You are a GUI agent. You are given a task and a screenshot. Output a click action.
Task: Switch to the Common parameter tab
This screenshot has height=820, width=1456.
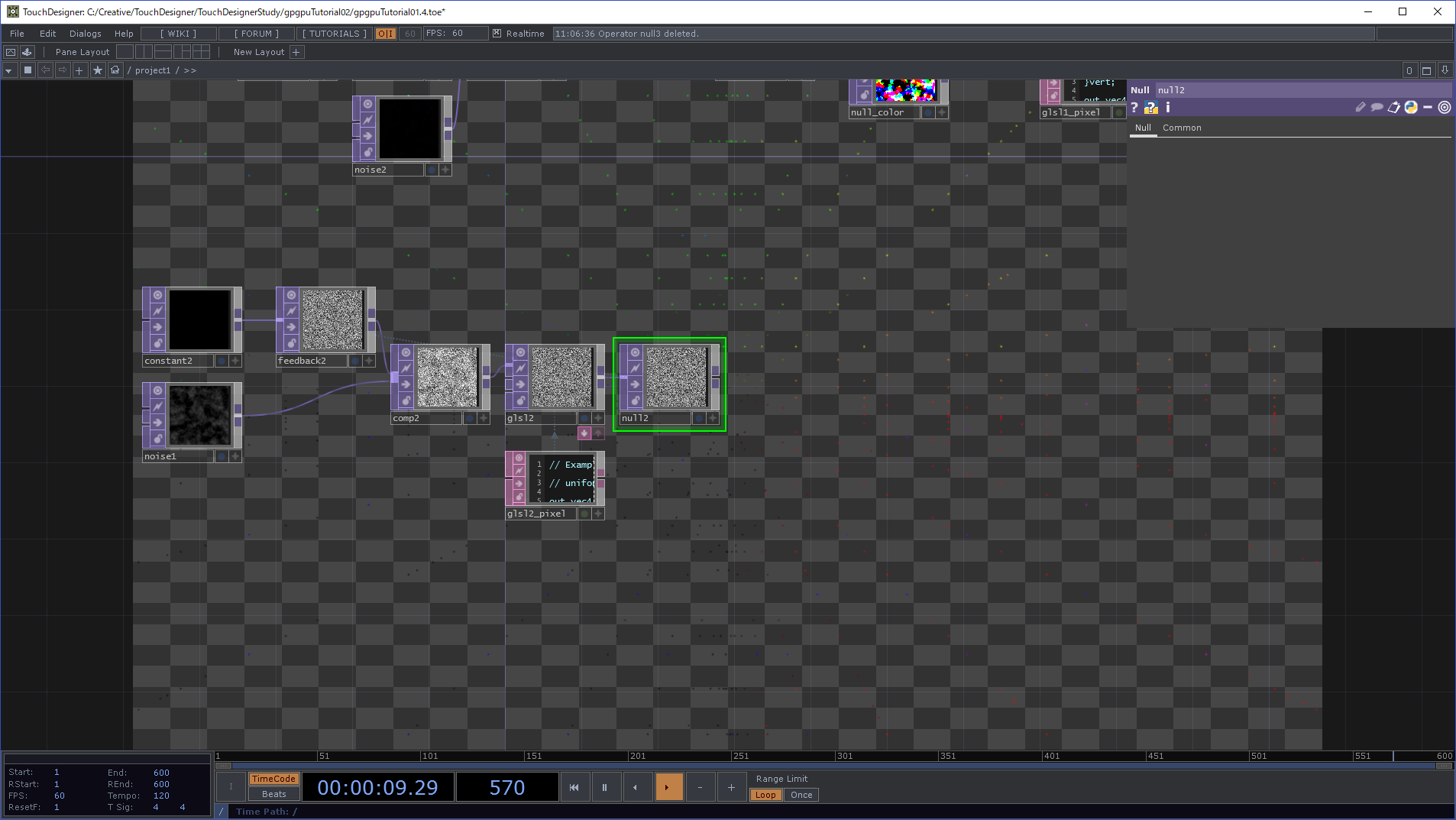1182,128
